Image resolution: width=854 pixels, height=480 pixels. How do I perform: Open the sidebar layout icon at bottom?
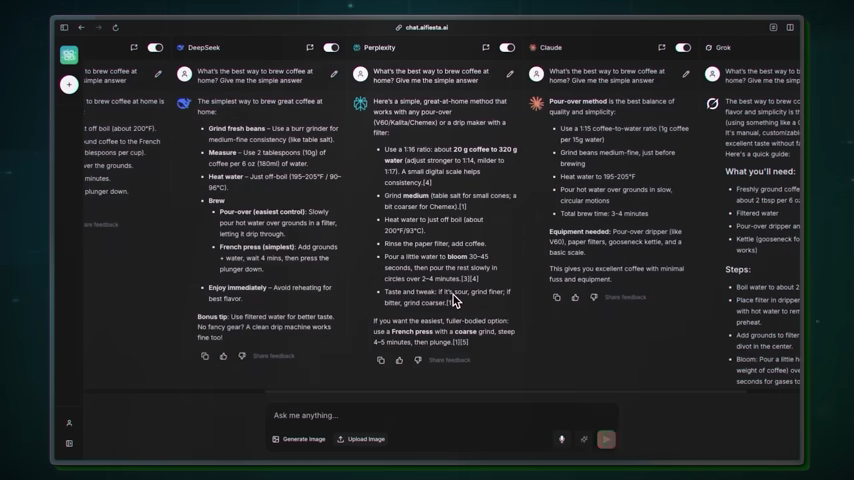[x=69, y=443]
